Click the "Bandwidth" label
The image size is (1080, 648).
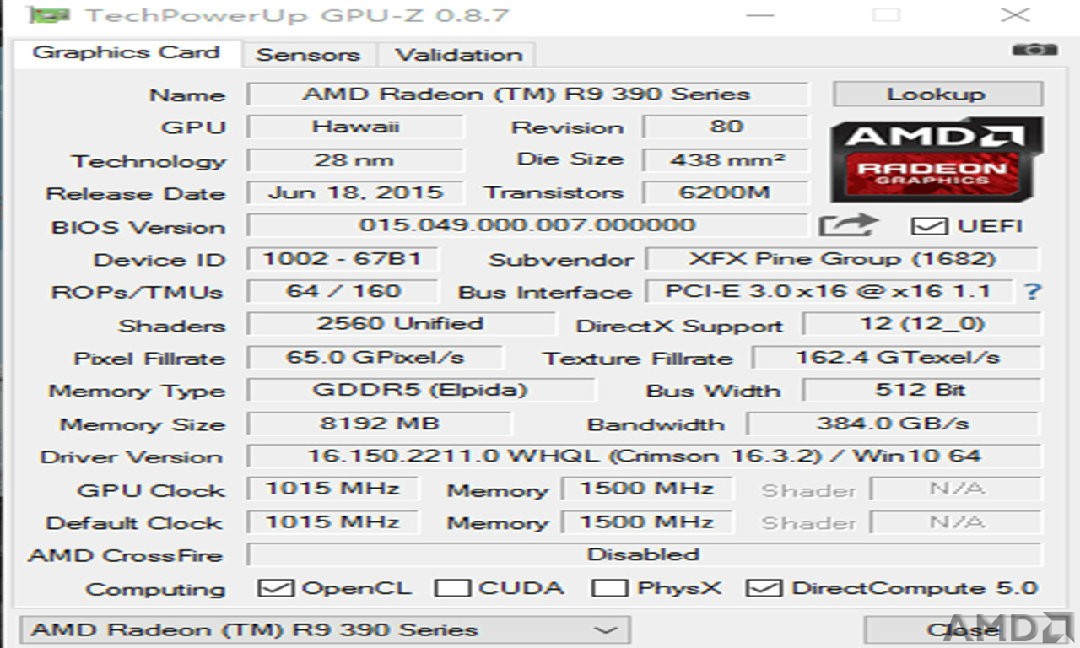tap(655, 425)
